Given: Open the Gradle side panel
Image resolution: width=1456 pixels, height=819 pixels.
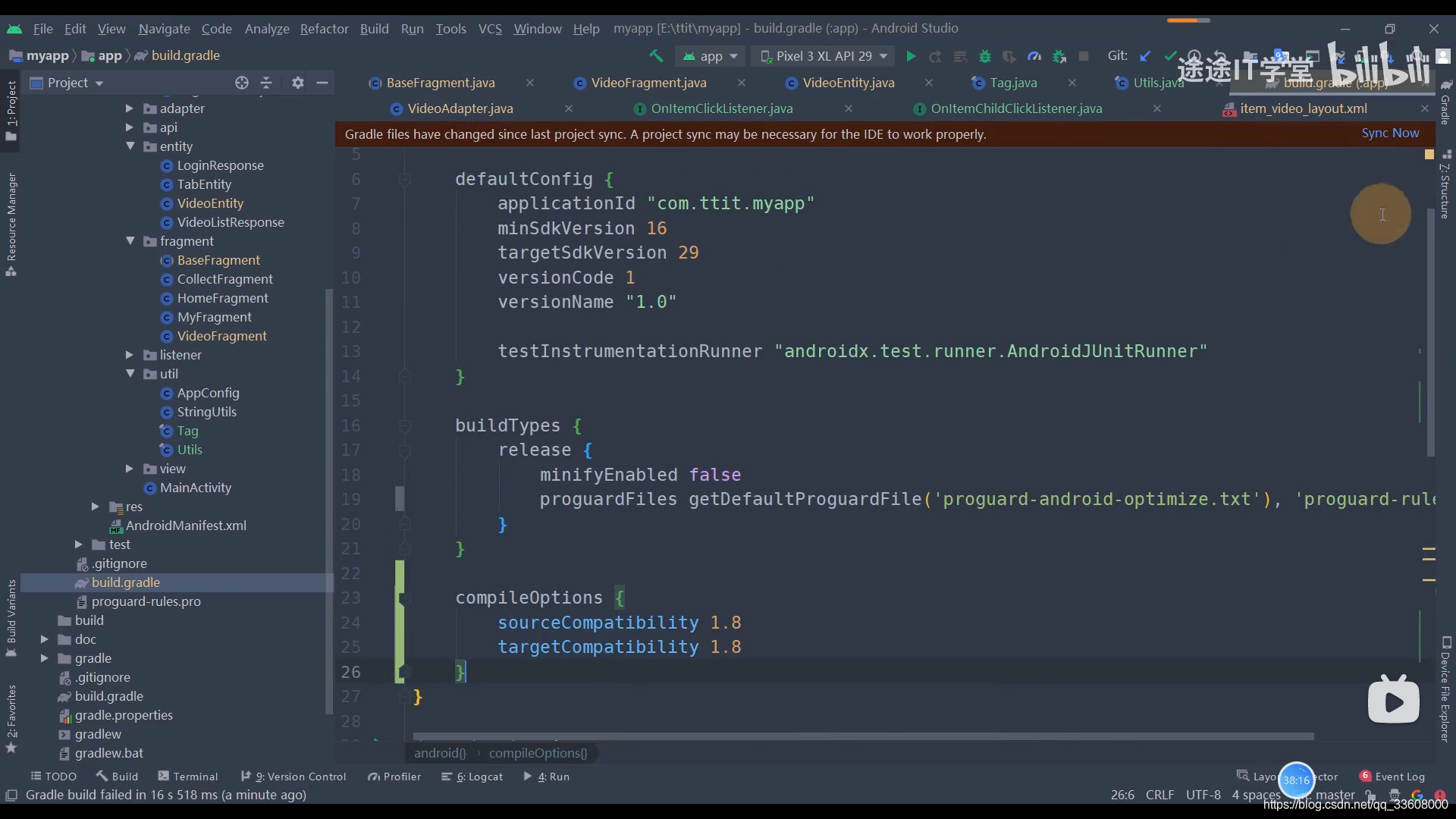Looking at the screenshot, I should (1445, 103).
